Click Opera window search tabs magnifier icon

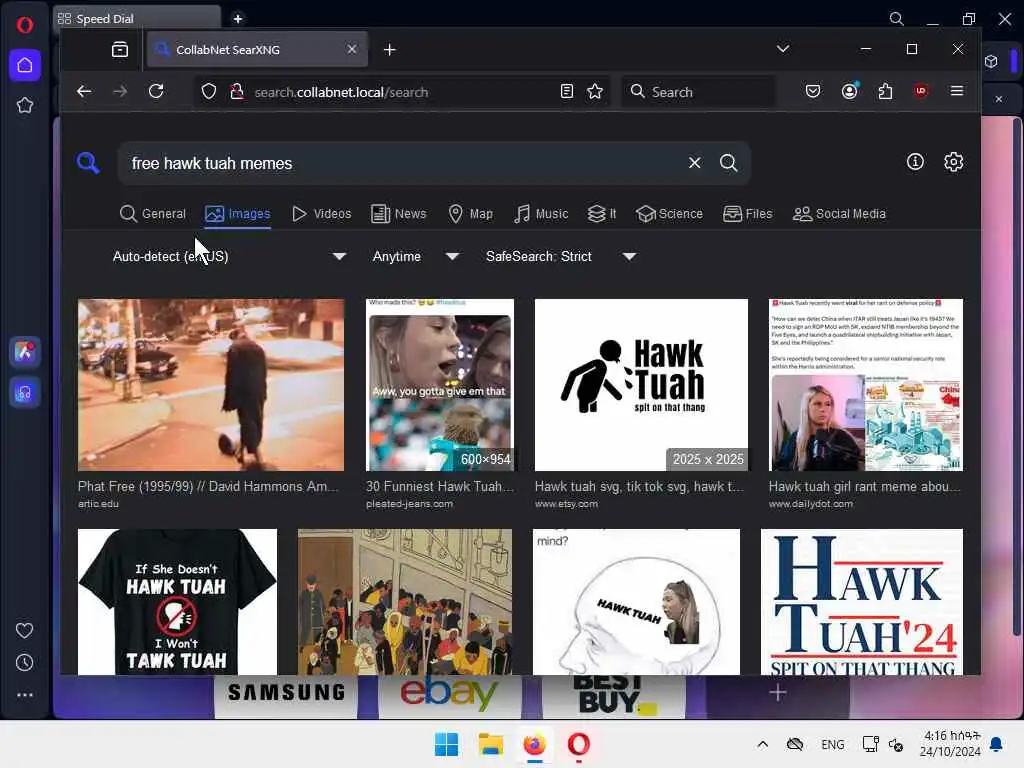click(897, 19)
